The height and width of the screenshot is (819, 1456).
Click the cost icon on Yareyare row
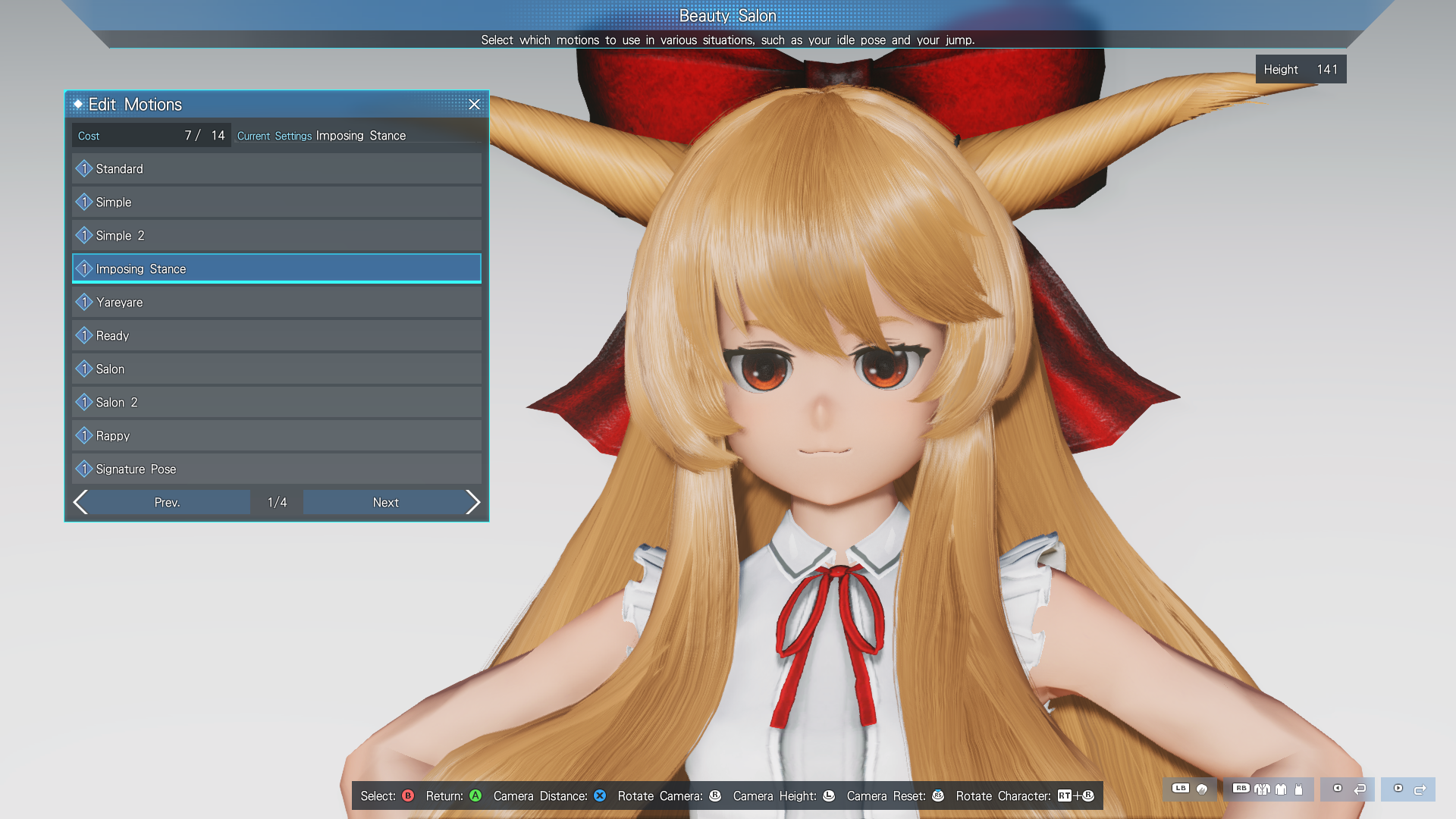[x=84, y=302]
